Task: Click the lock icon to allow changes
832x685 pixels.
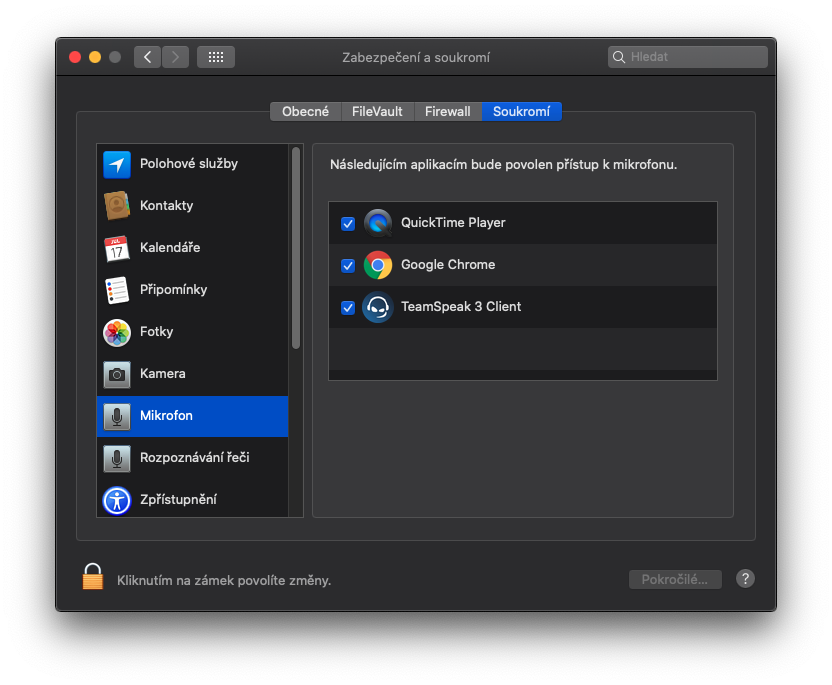Action: pyautogui.click(x=93, y=577)
